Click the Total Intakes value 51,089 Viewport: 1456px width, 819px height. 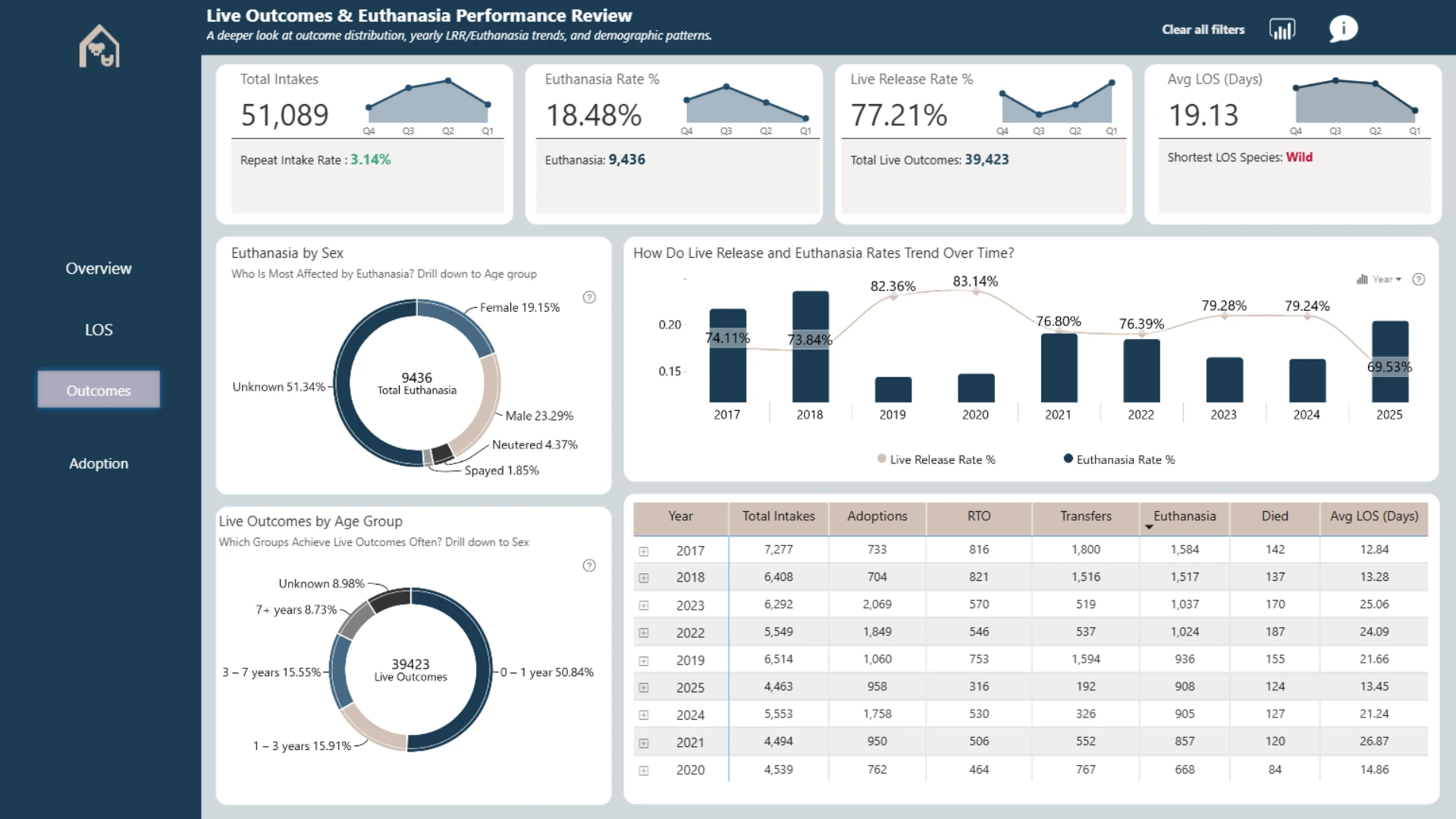[x=284, y=115]
